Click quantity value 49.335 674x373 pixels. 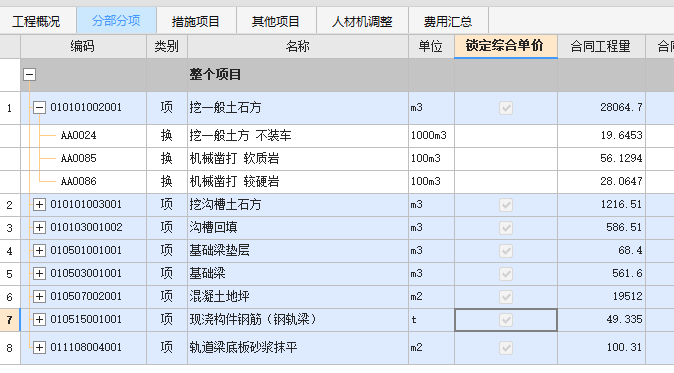tap(624, 320)
